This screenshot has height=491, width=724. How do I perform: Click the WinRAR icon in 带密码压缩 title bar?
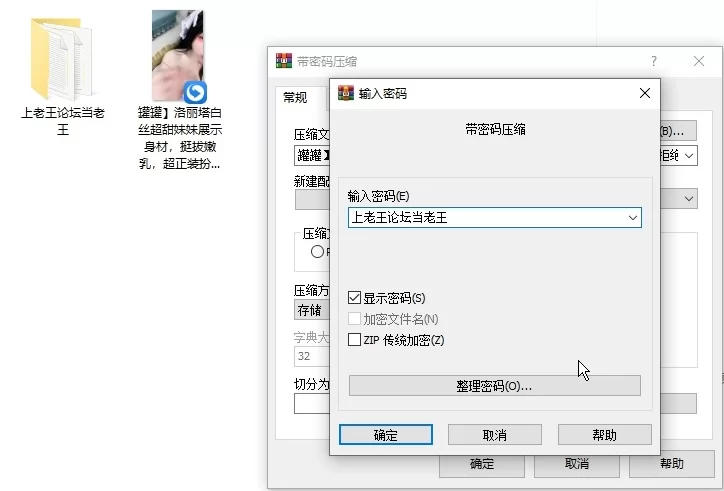pyautogui.click(x=284, y=61)
